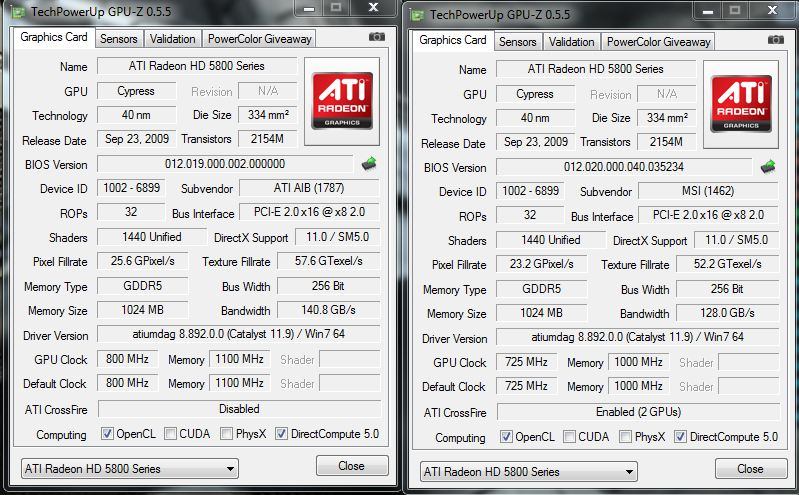Viewport: 799px width, 495px height.
Task: Click GPU-Z title bar app icon in left window
Action: 18,12
